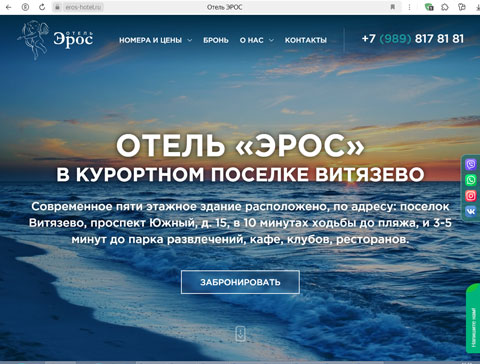Open the extensions puzzle icon
This screenshot has height=364, width=480.
(x=445, y=7)
